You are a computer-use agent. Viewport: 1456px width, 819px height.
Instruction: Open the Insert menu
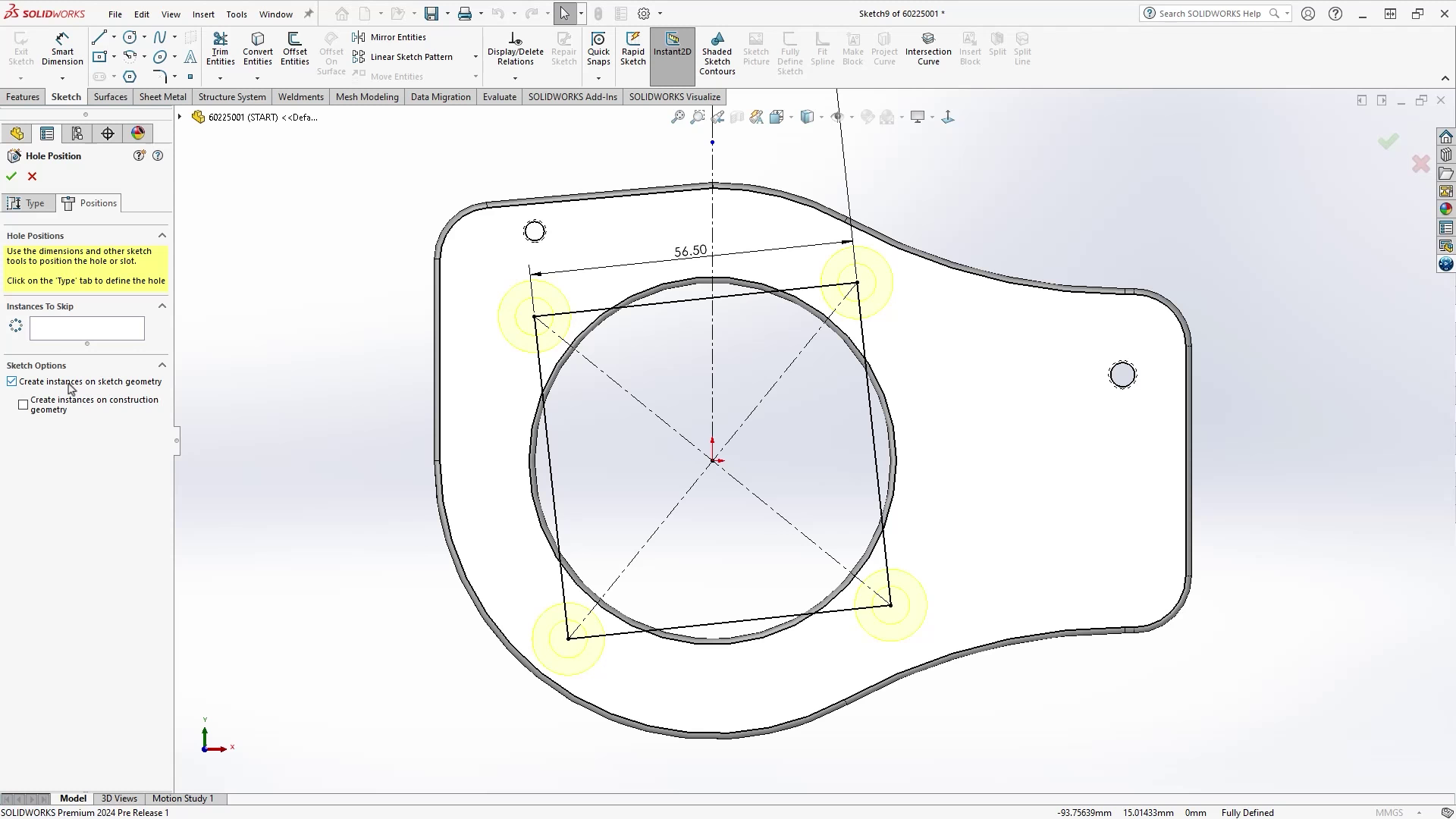pos(202,14)
